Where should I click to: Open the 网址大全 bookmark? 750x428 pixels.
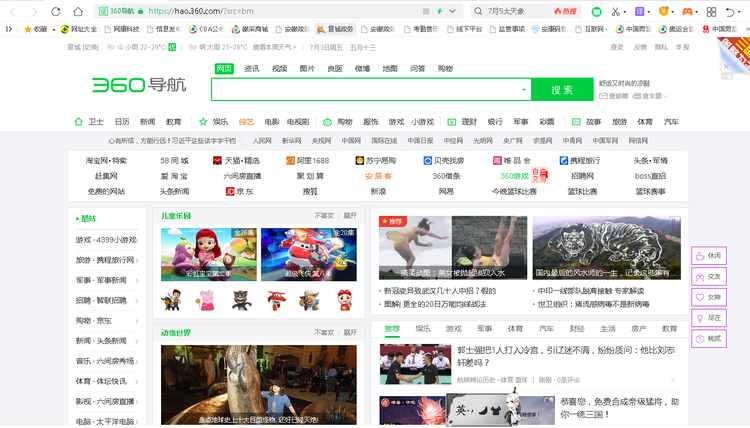click(x=79, y=29)
